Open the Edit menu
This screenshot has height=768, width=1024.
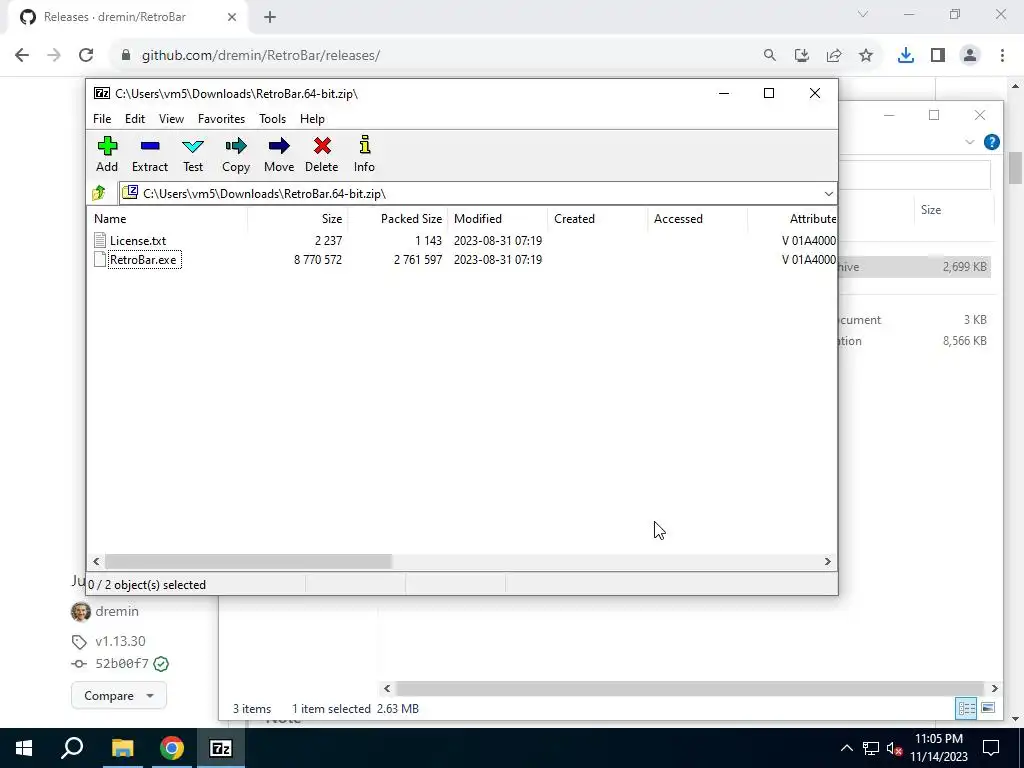[x=135, y=119]
